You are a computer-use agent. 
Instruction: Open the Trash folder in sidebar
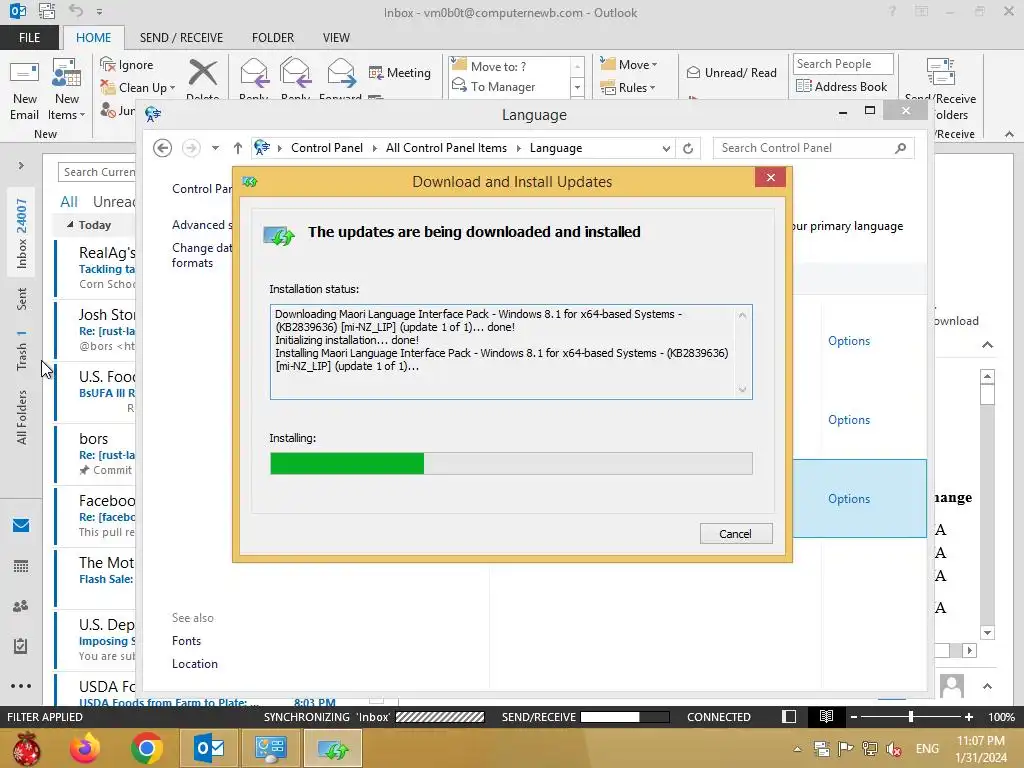[x=22, y=351]
